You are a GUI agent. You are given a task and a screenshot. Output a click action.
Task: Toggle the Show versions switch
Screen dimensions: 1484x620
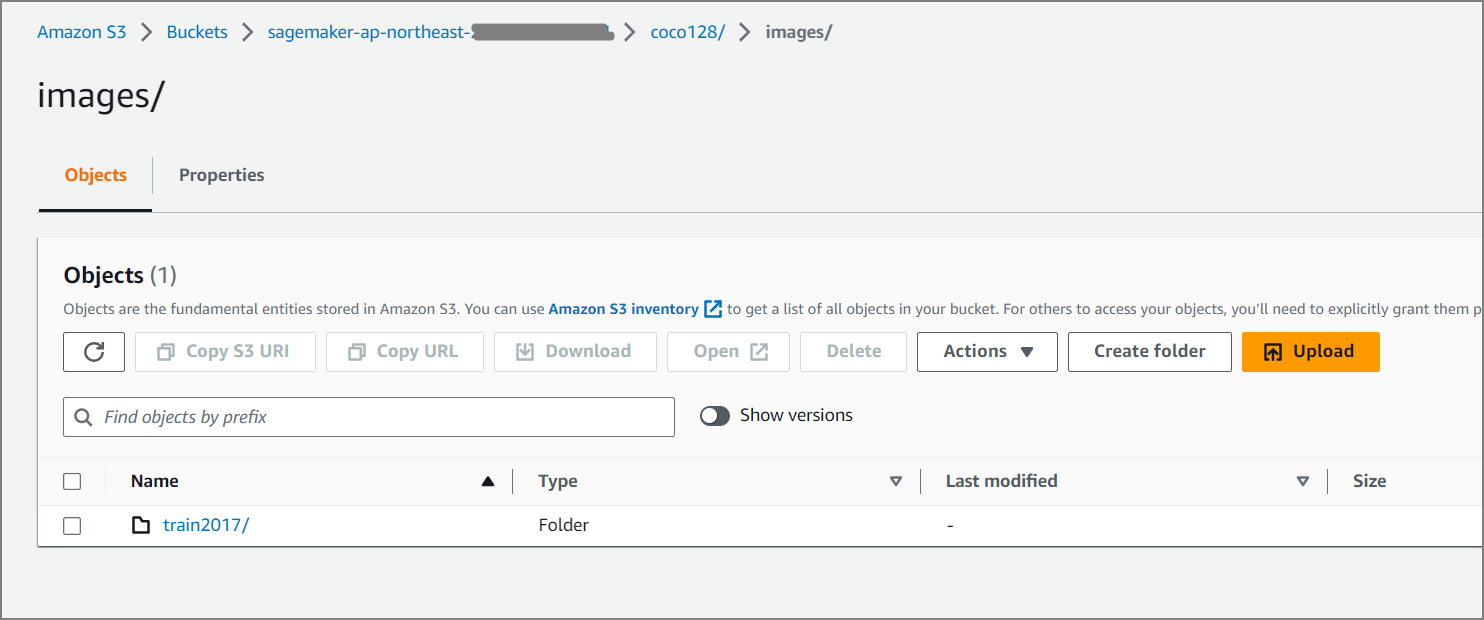click(715, 416)
